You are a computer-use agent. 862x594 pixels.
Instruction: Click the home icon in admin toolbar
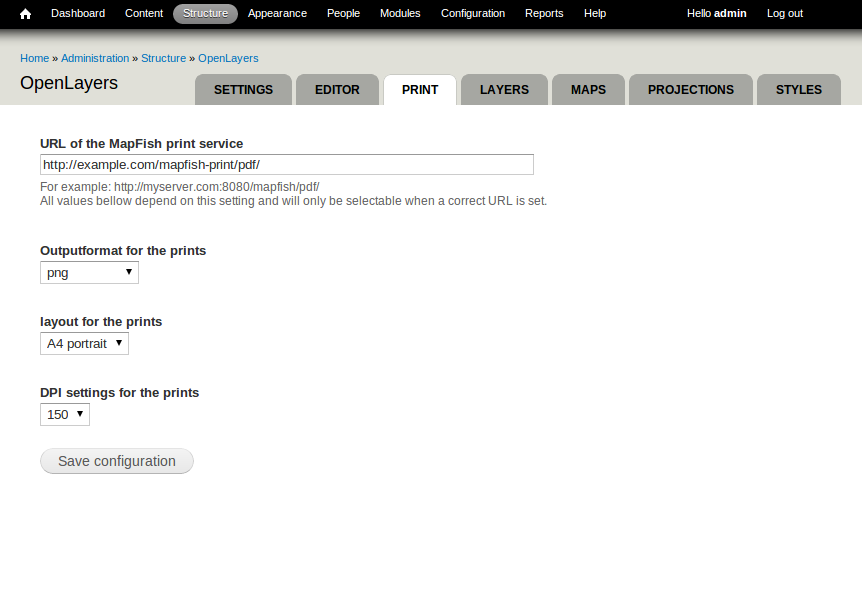pos(25,14)
